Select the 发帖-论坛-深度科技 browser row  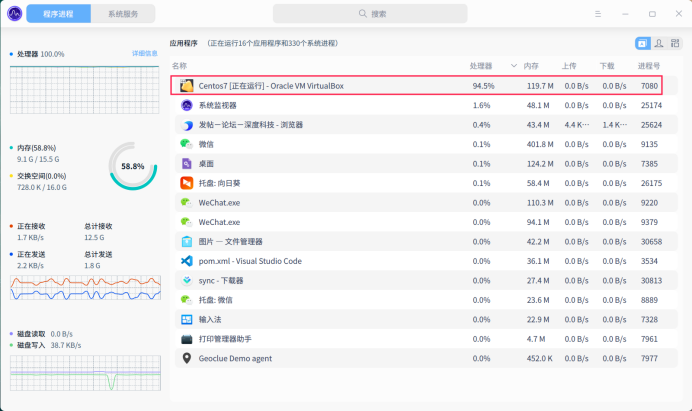tap(426, 125)
